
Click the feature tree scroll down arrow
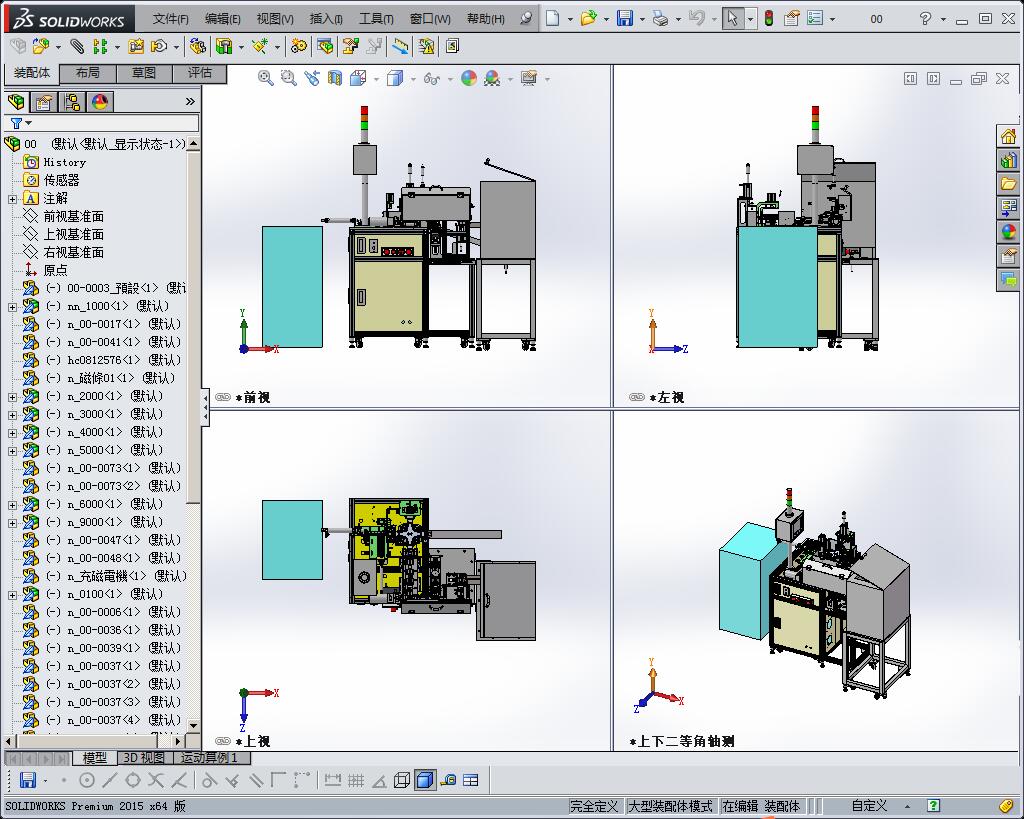tap(193, 725)
